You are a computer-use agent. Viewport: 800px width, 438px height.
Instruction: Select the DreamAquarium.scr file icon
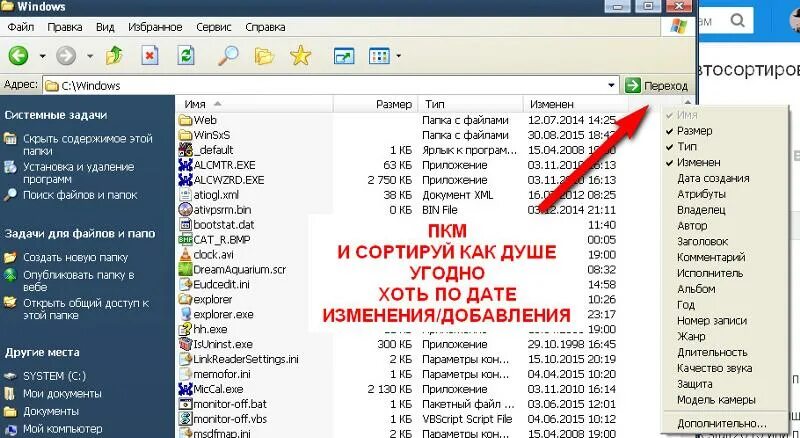pyautogui.click(x=185, y=269)
